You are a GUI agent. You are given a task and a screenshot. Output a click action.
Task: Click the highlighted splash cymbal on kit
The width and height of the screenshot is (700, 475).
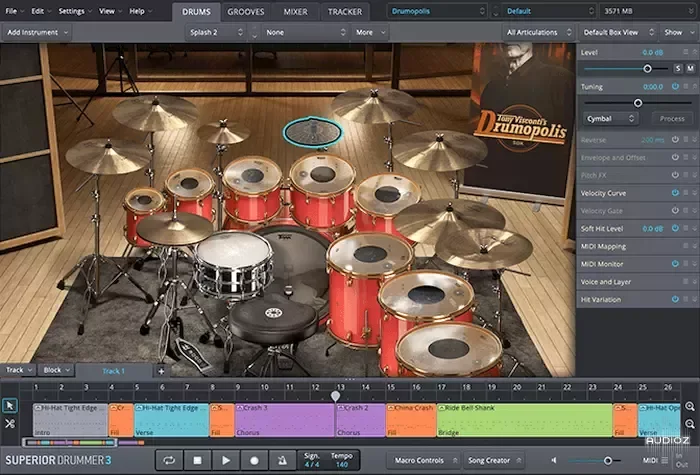click(x=313, y=132)
